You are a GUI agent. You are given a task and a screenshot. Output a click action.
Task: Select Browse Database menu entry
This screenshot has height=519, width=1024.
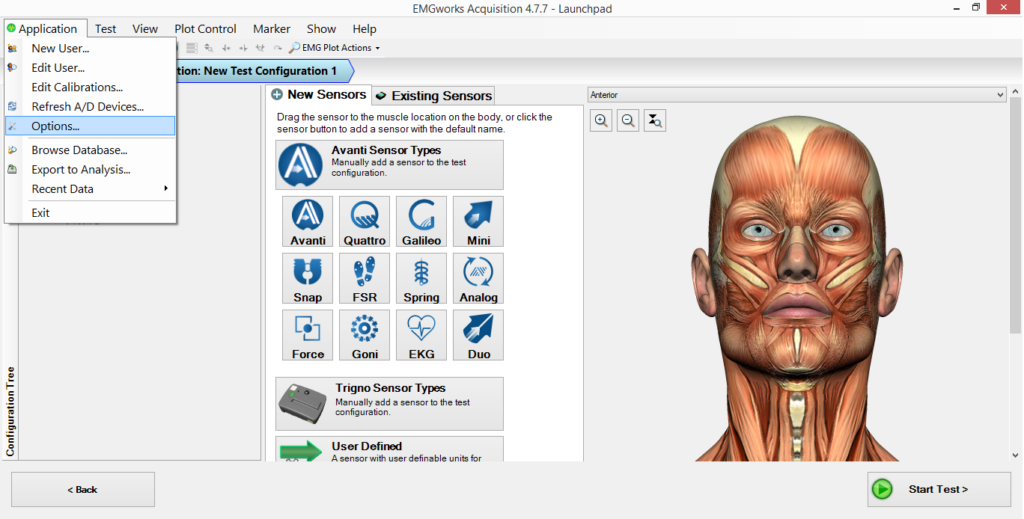click(x=90, y=150)
